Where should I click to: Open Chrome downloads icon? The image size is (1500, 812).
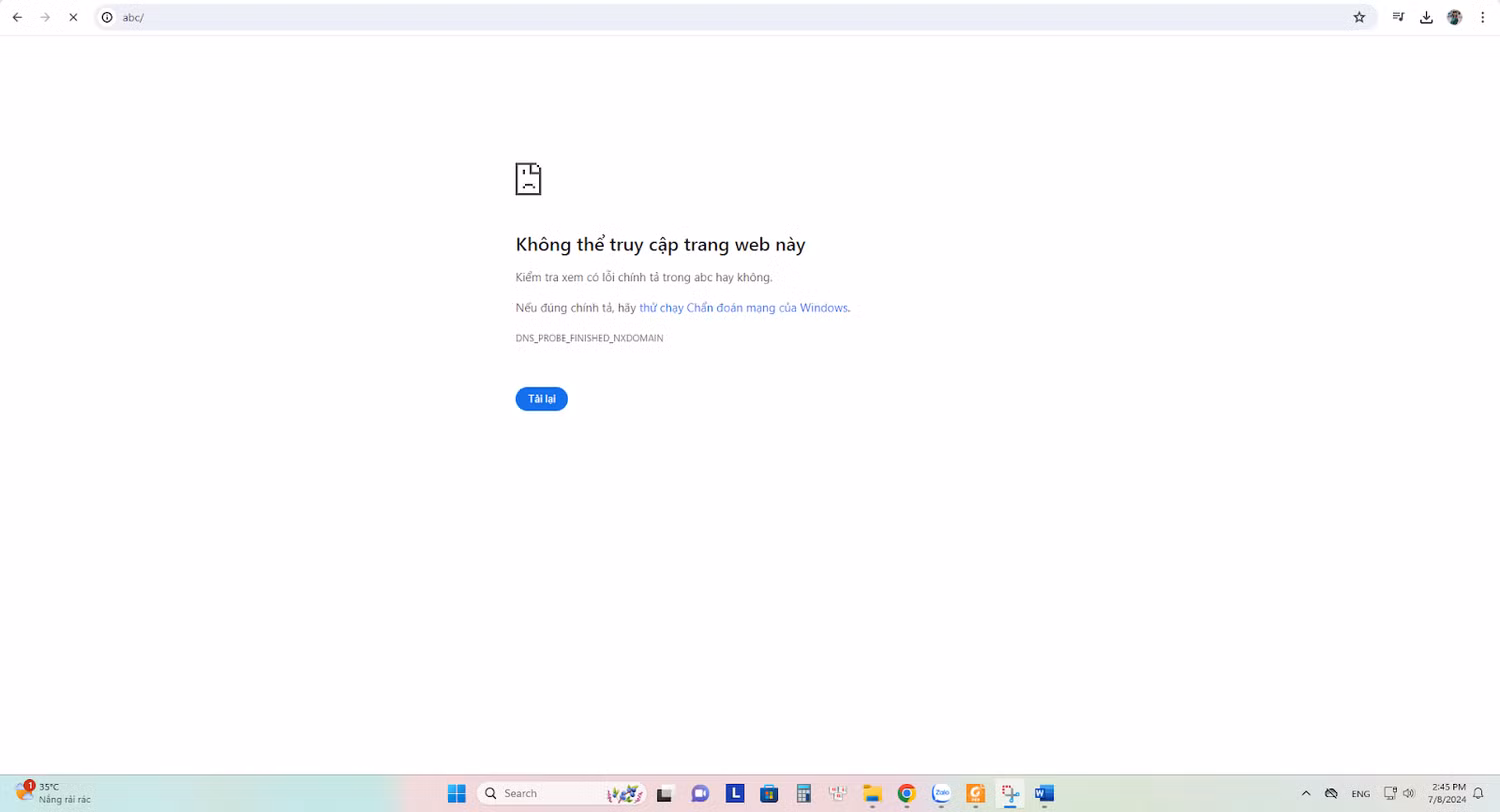[x=1426, y=17]
